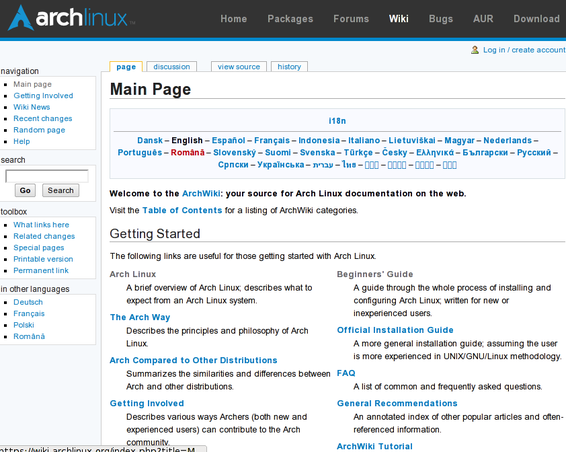The width and height of the screenshot is (566, 452).
Task: Focus the wiki search input field
Action: click(x=47, y=176)
